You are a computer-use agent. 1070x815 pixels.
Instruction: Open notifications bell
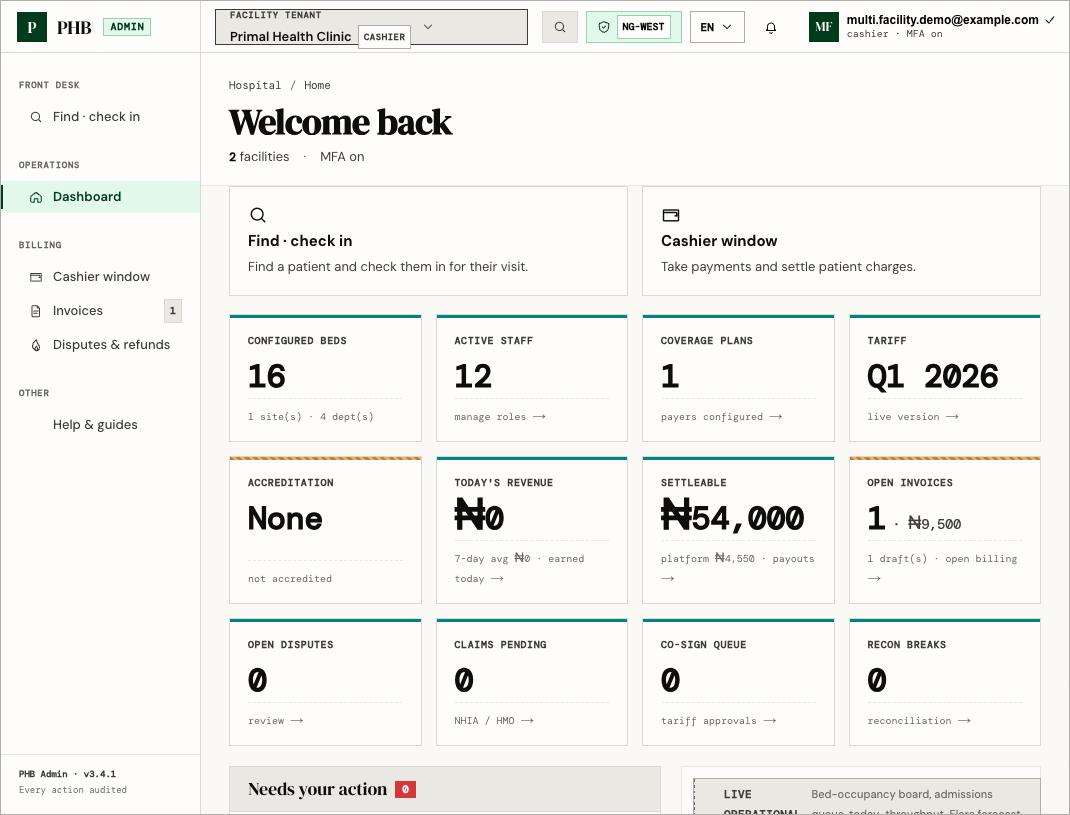(770, 27)
